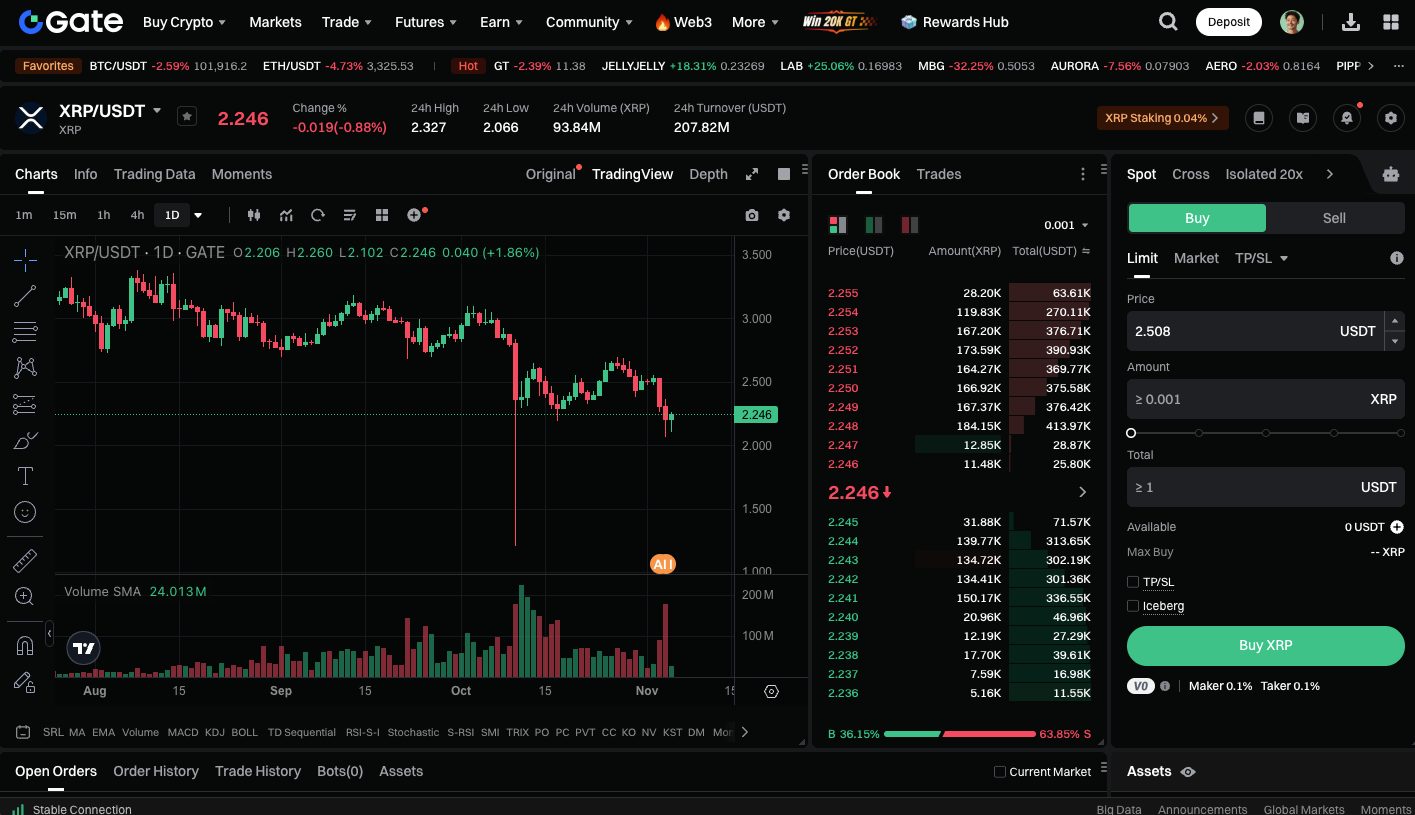Select the ruler measure tool

[x=25, y=560]
